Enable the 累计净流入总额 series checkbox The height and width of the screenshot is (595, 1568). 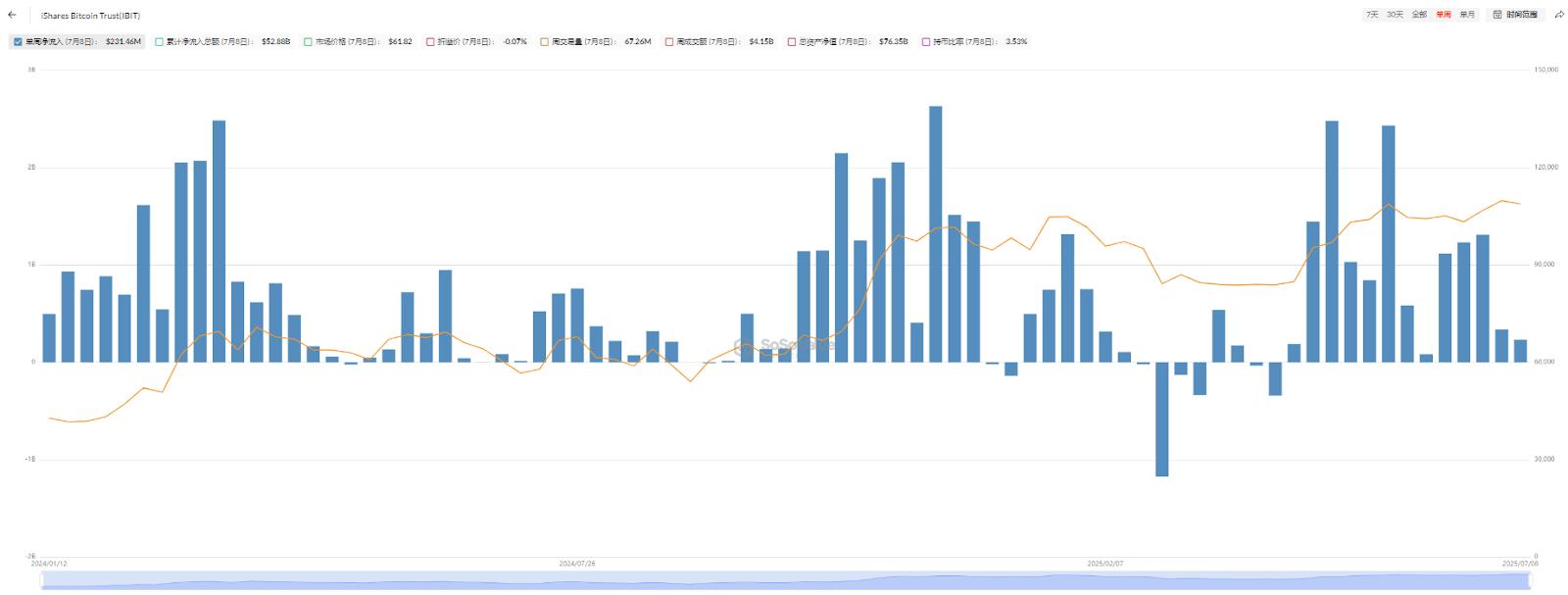(x=160, y=42)
